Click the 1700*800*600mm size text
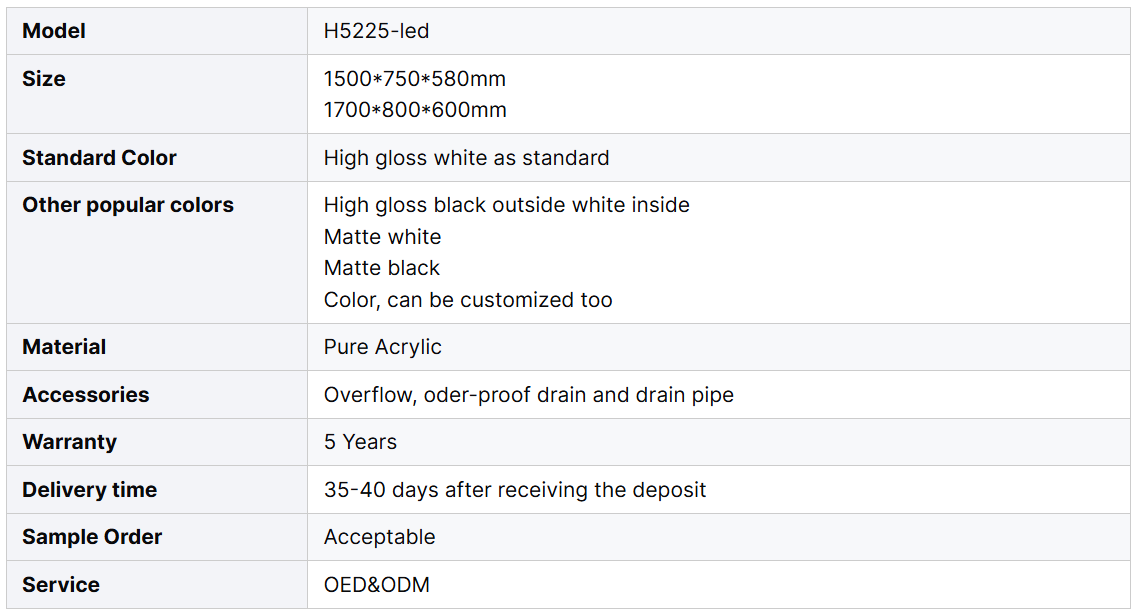 tap(415, 110)
